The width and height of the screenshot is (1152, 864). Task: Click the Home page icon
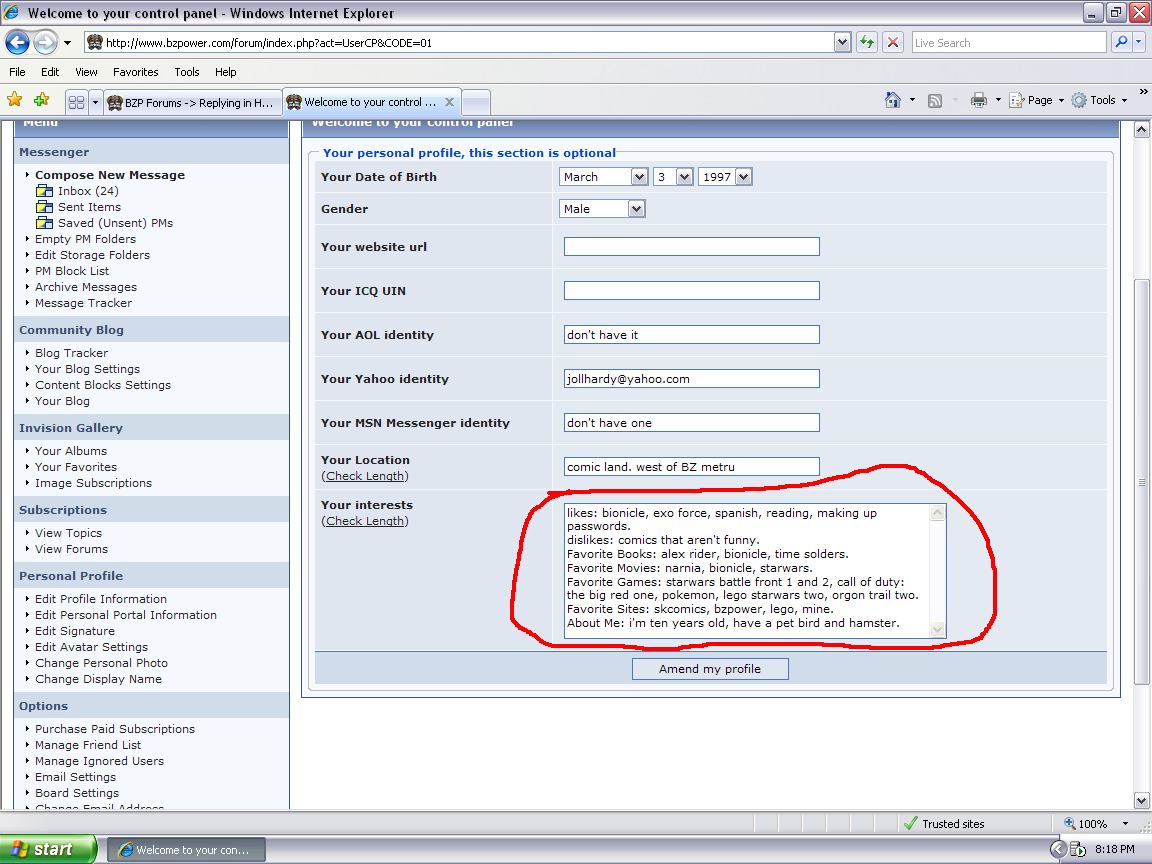point(893,100)
